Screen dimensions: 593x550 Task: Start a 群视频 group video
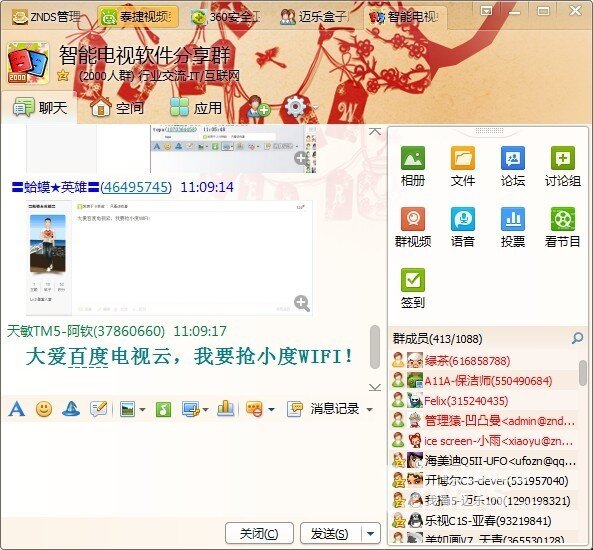pos(413,227)
